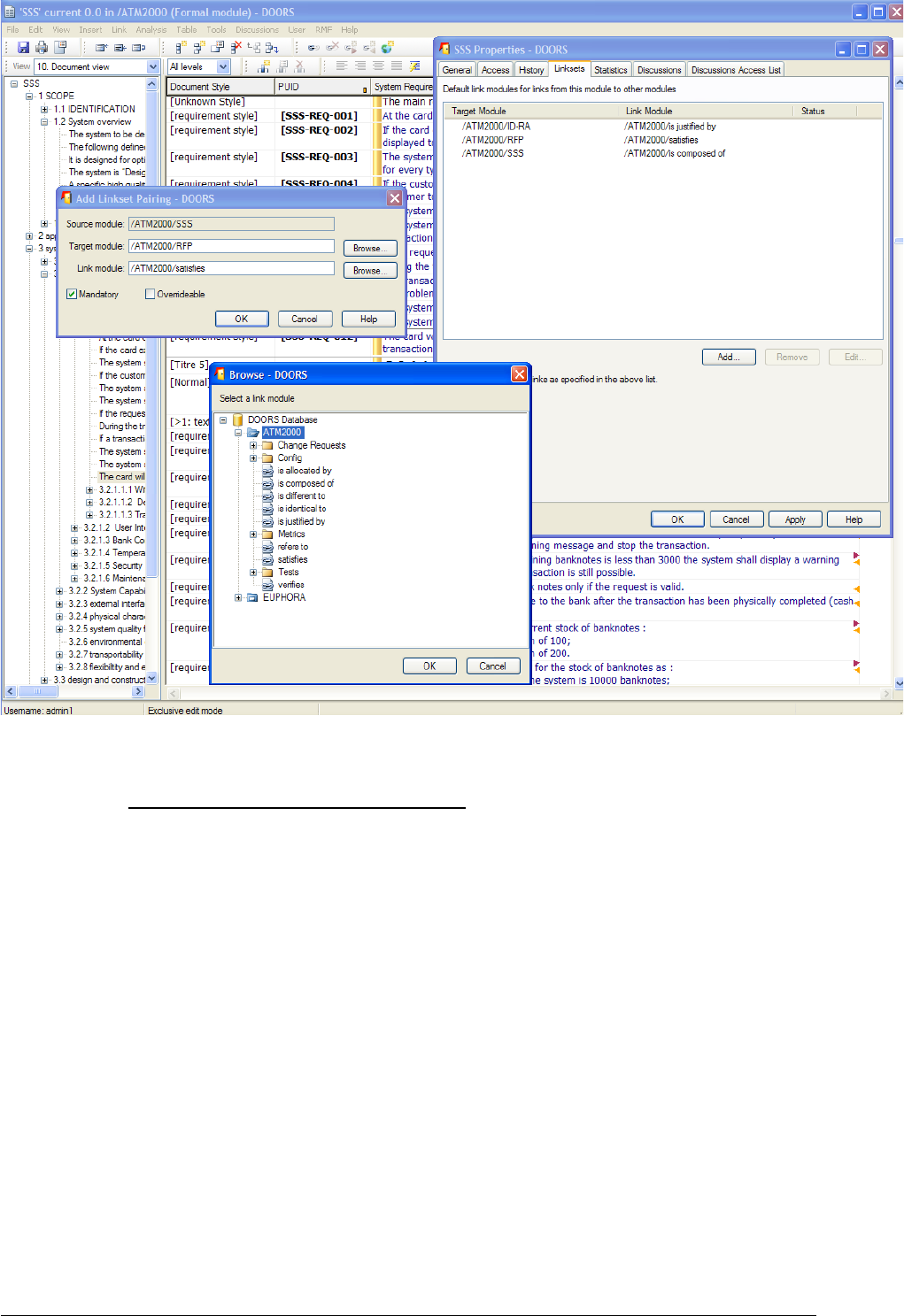Image resolution: width=904 pixels, height=1316 pixels.
Task: Click the Save icon in main toolbar
Action: [x=23, y=47]
